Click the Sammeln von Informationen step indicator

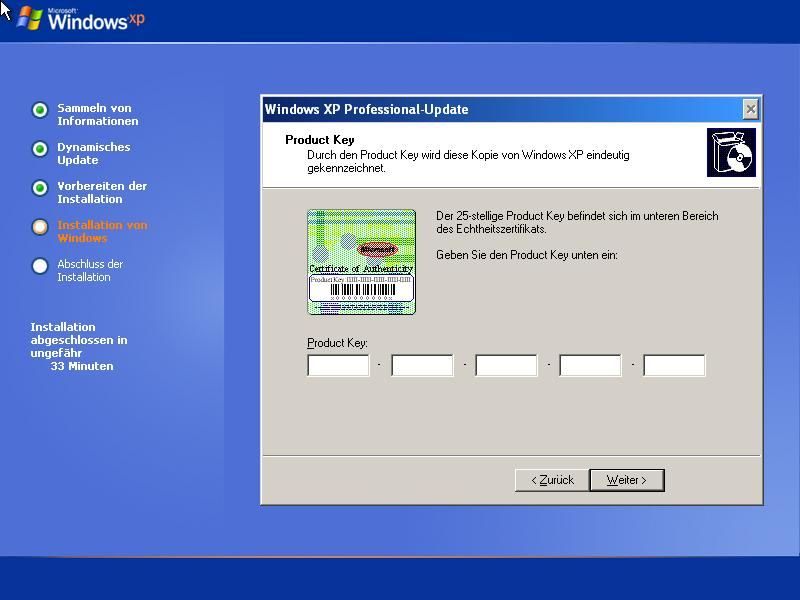coord(40,110)
